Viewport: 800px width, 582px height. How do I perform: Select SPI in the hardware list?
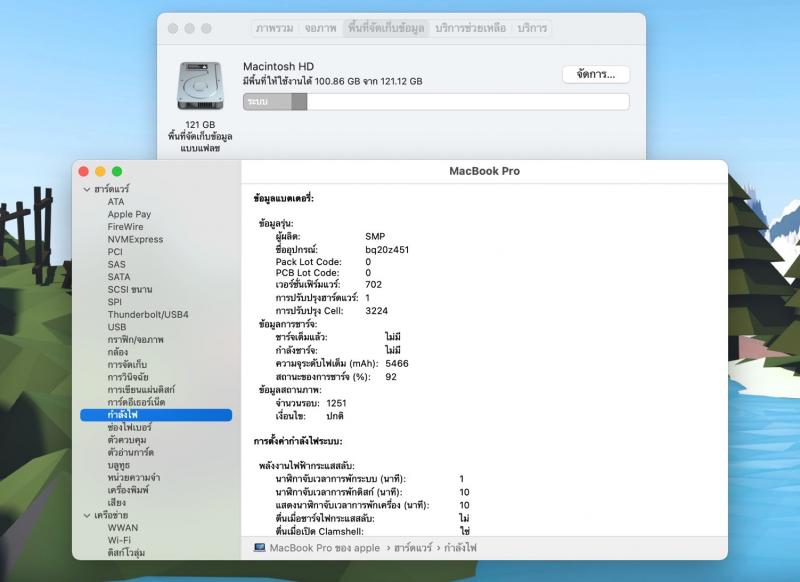[x=115, y=301]
